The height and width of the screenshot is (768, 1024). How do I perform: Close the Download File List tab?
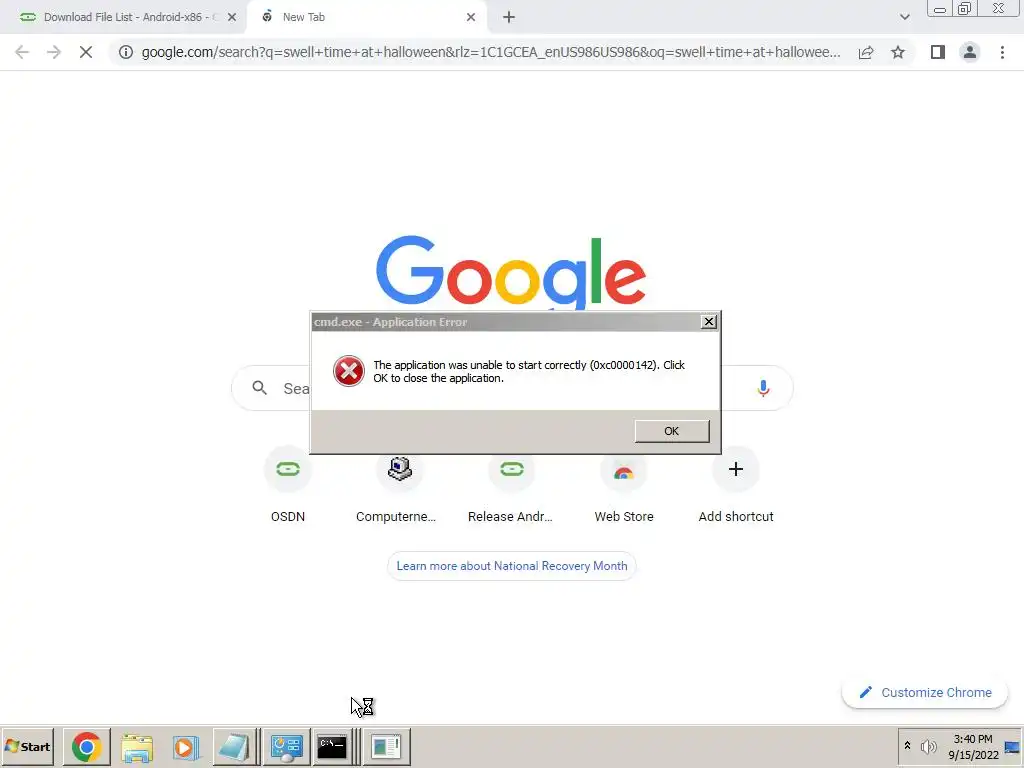pyautogui.click(x=232, y=17)
